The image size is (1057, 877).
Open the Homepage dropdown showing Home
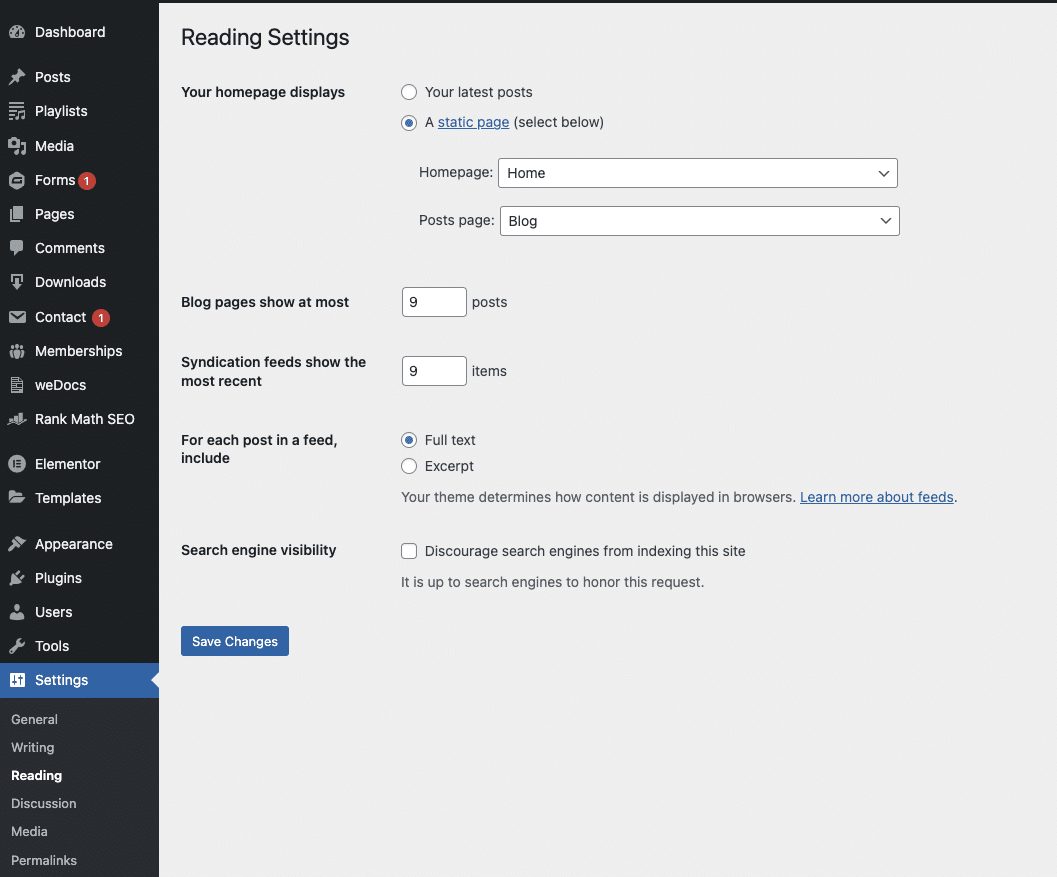pyautogui.click(x=698, y=173)
